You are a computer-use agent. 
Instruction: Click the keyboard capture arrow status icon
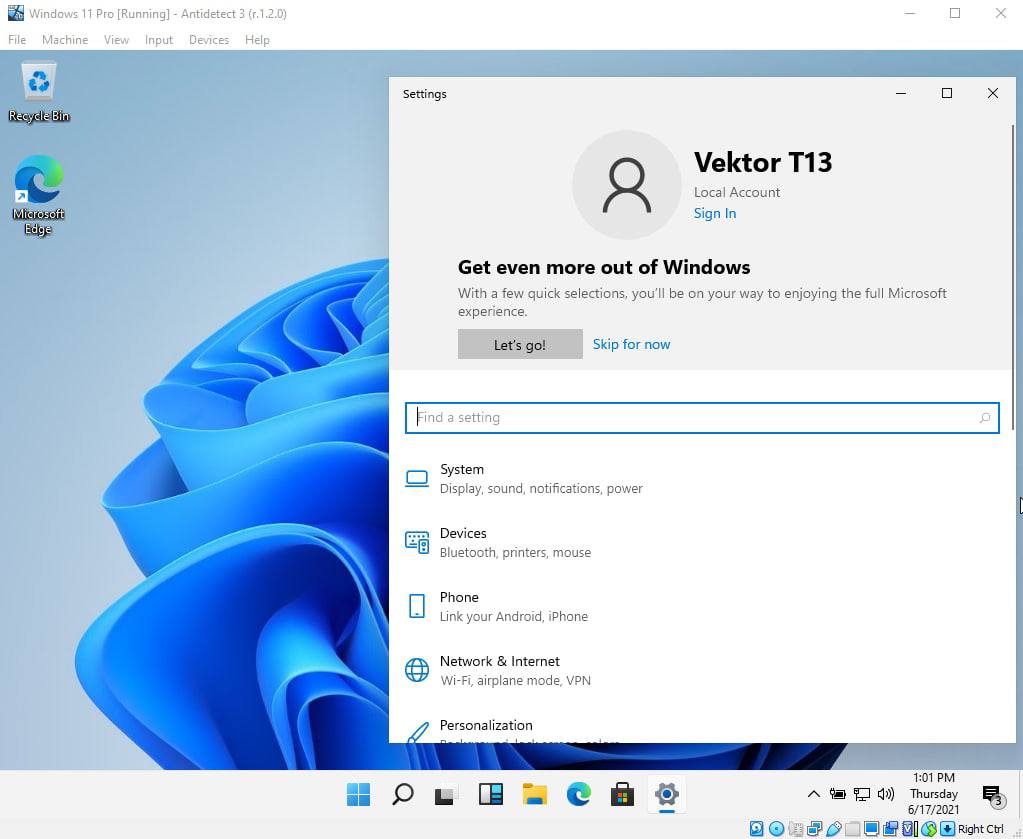pyautogui.click(x=947, y=829)
